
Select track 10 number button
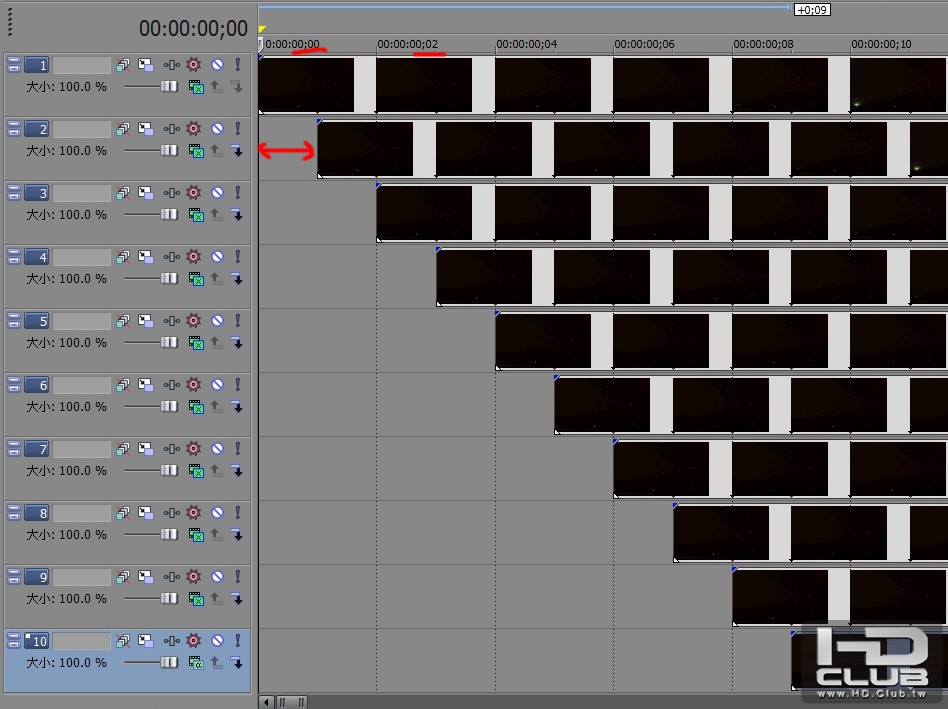(37, 641)
